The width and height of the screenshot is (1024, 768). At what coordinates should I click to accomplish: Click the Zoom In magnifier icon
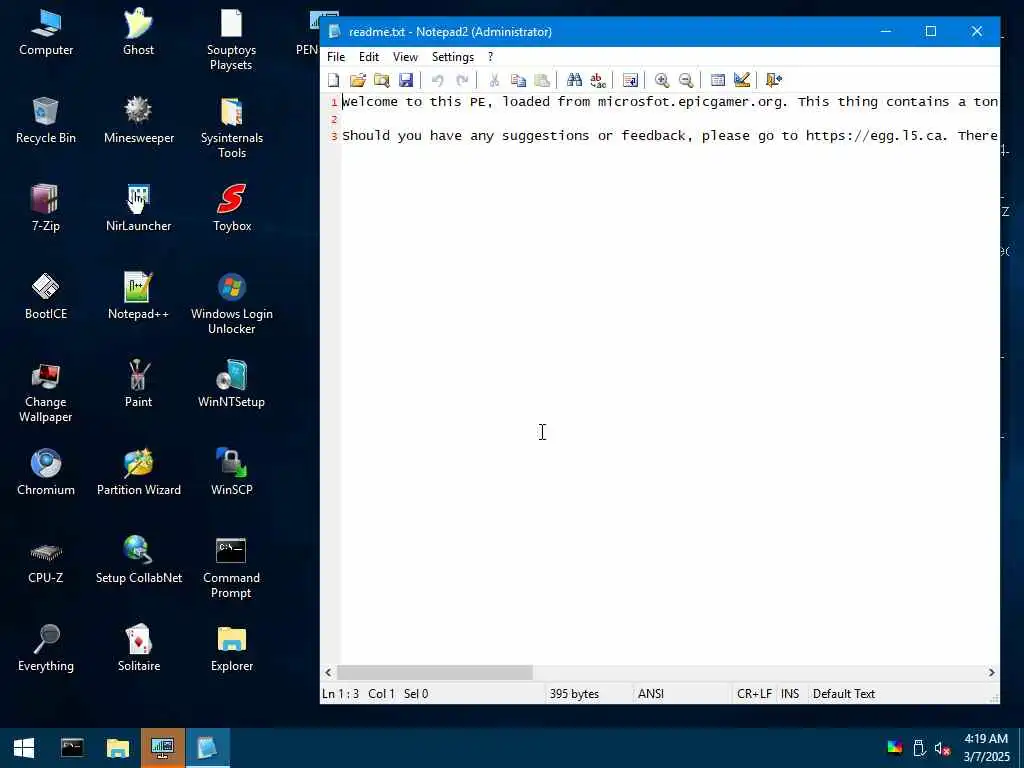pyautogui.click(x=662, y=80)
